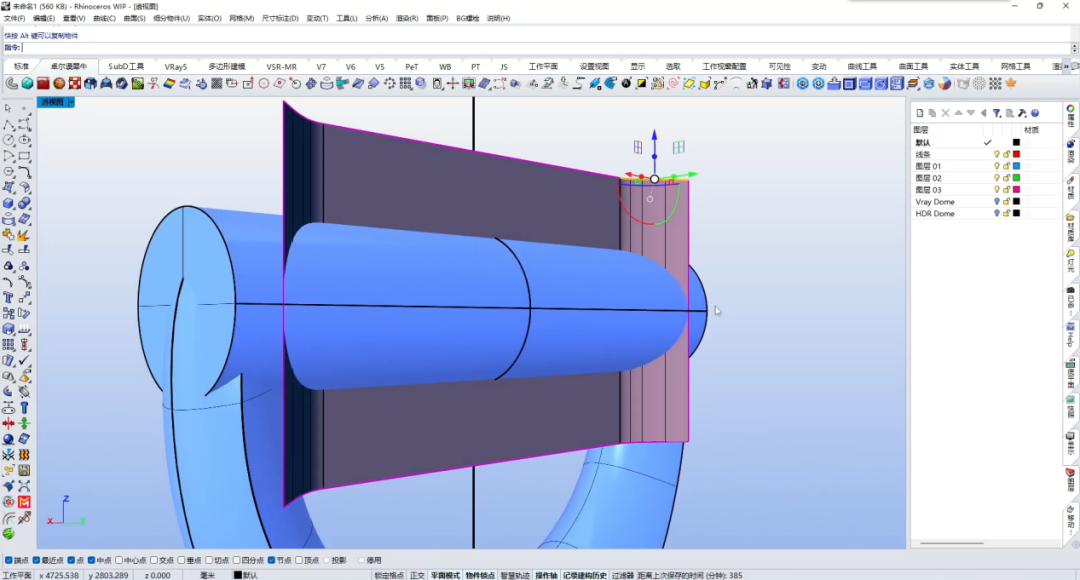Change green color swatch of 图层 02
This screenshot has width=1080, height=580.
tap(1016, 178)
